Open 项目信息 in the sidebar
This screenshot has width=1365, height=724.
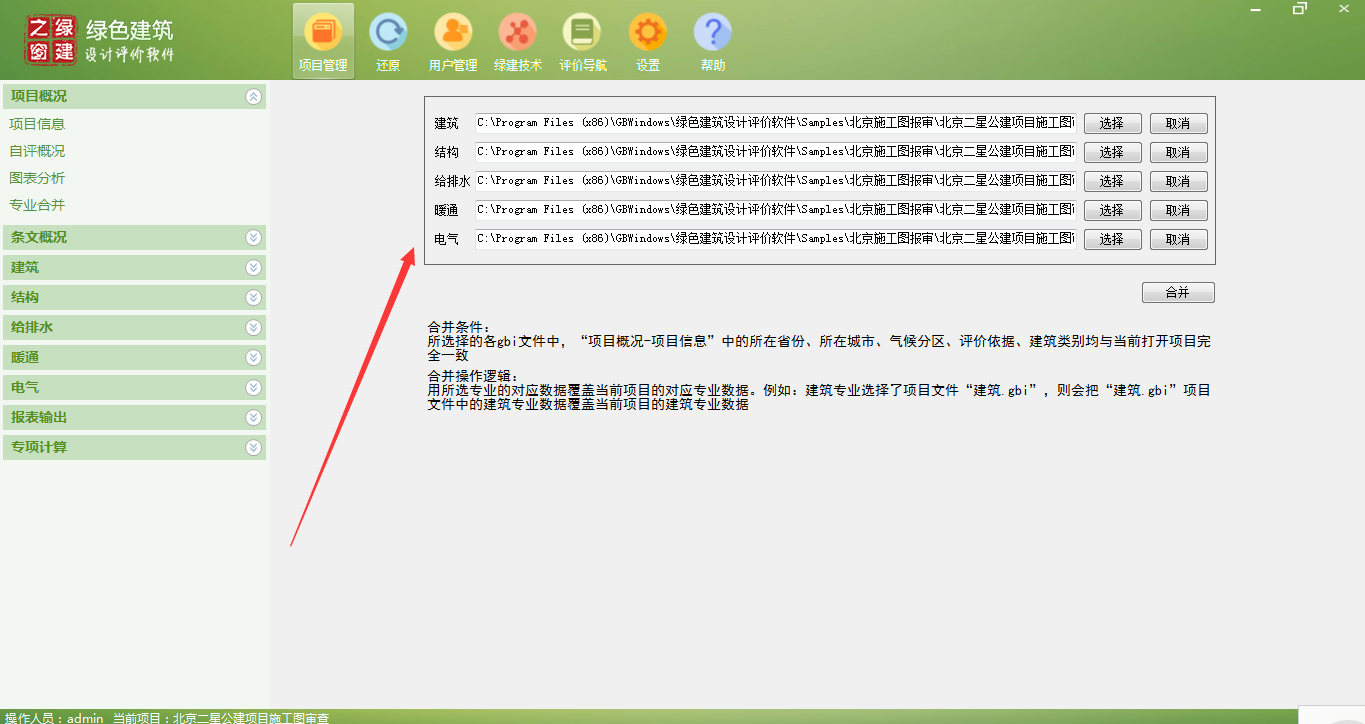click(x=37, y=124)
